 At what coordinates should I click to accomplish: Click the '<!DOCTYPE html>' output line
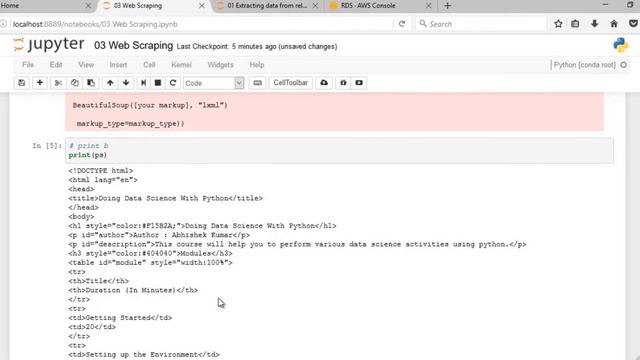(x=101, y=171)
